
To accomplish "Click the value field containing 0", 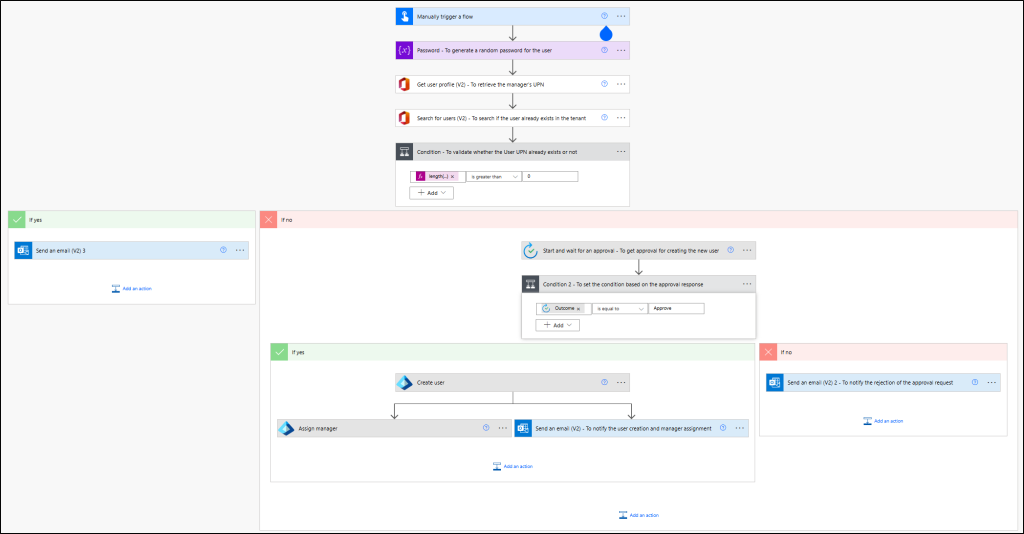I will (x=550, y=176).
